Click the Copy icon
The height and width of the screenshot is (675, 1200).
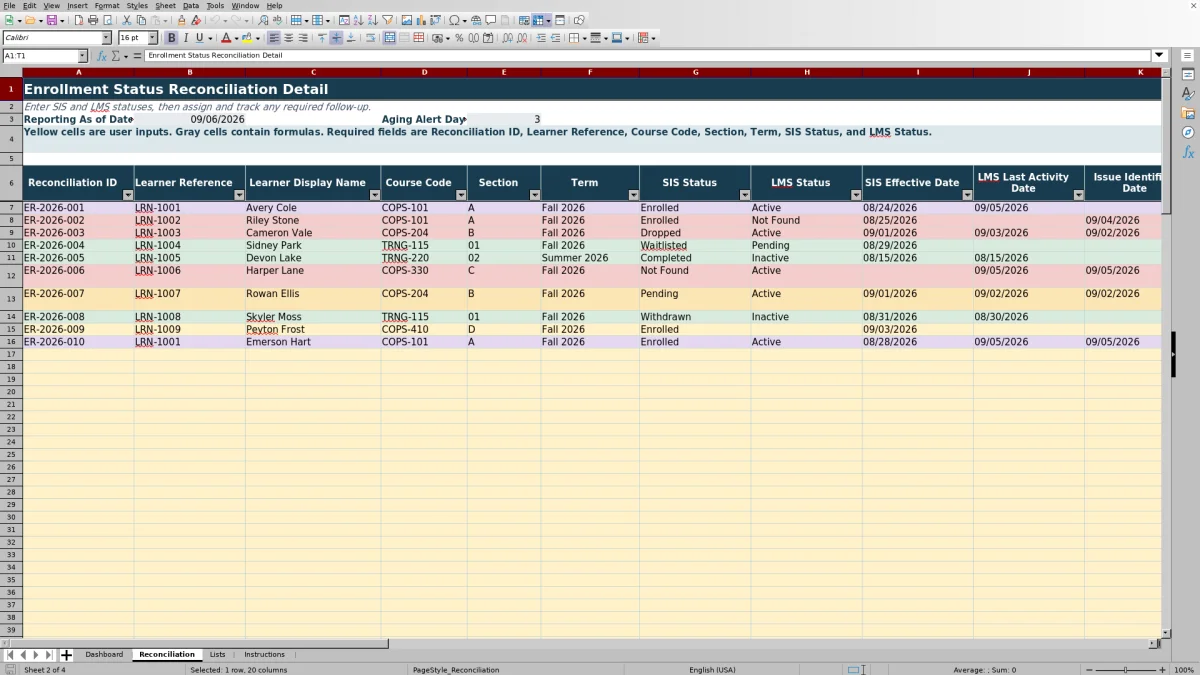pyautogui.click(x=141, y=20)
